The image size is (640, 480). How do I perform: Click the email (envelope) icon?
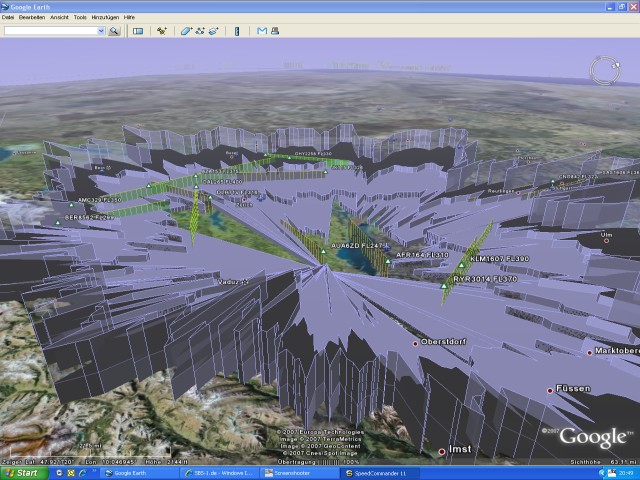(x=262, y=31)
